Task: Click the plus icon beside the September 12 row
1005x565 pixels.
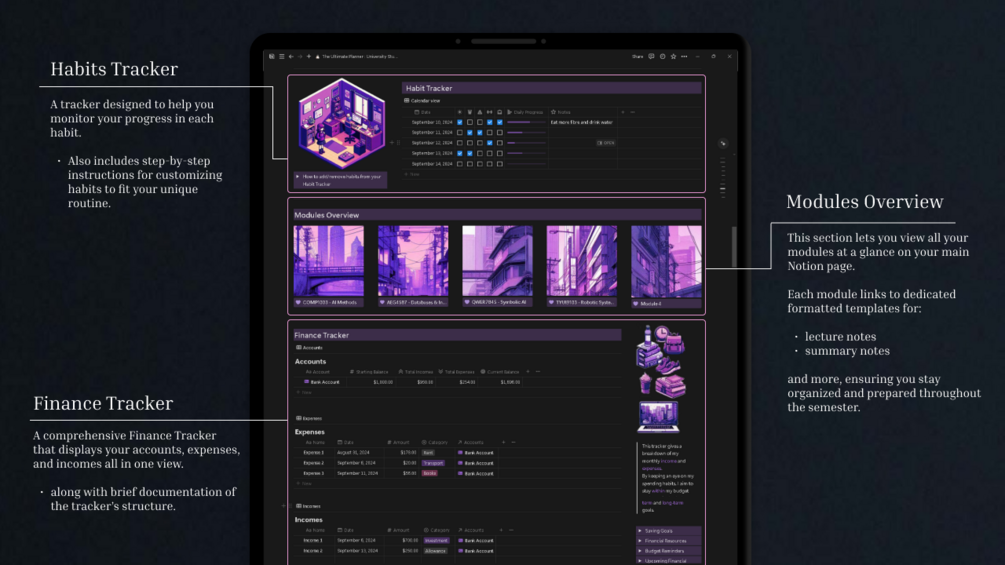Action: click(x=392, y=143)
